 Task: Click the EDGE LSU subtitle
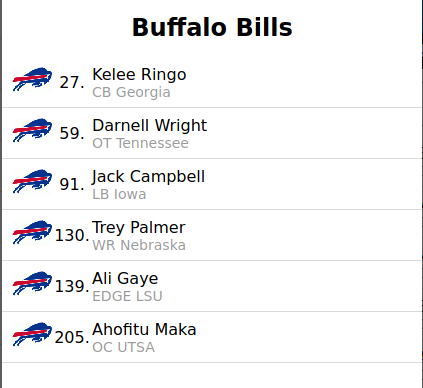tap(127, 296)
